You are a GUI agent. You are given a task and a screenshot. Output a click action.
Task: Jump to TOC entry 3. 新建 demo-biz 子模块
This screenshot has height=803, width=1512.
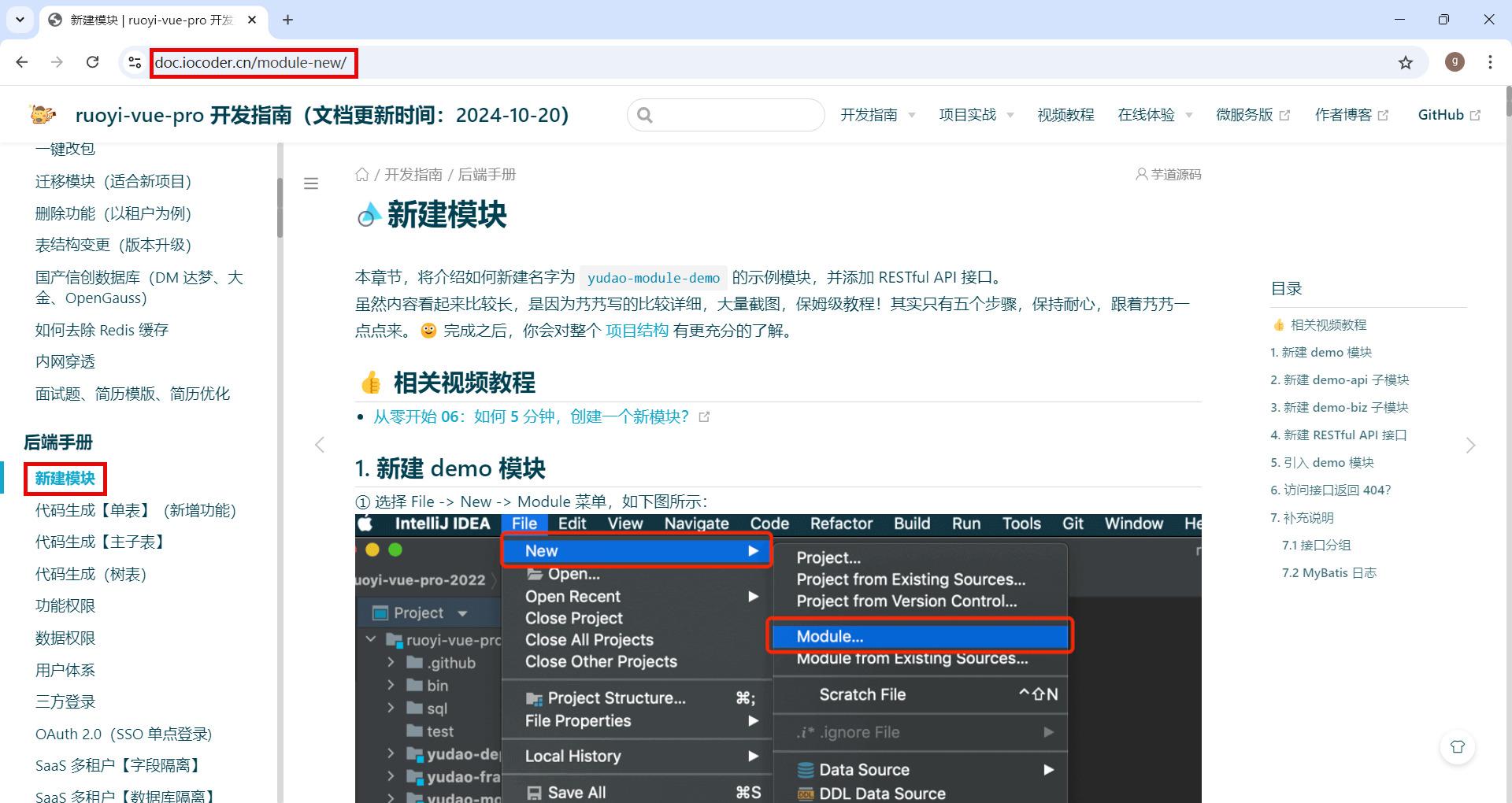click(1340, 407)
